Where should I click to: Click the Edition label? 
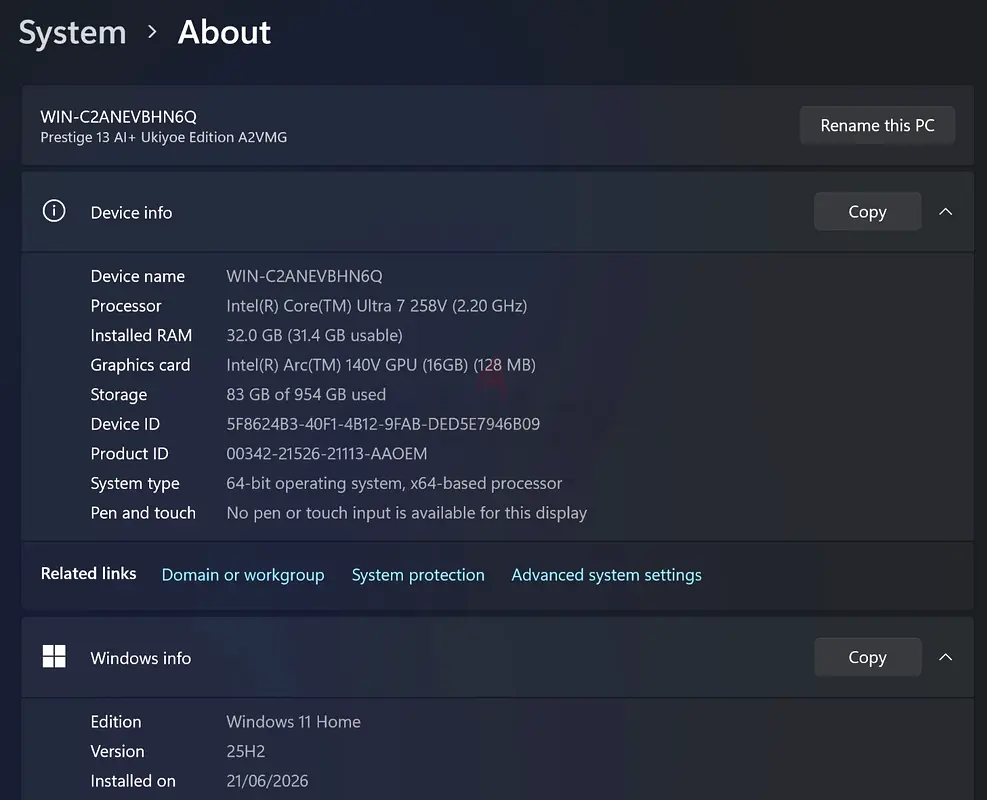116,722
